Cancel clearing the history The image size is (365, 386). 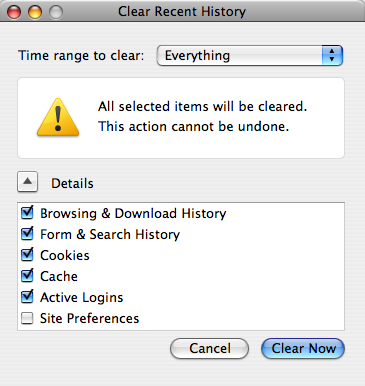[209, 349]
